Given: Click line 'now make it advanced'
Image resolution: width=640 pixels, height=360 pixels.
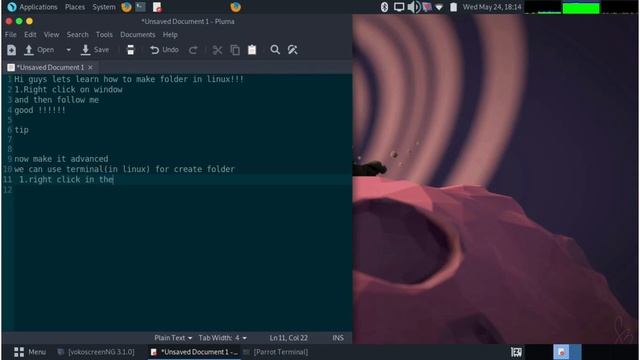Looking at the screenshot, I should (x=61, y=159).
